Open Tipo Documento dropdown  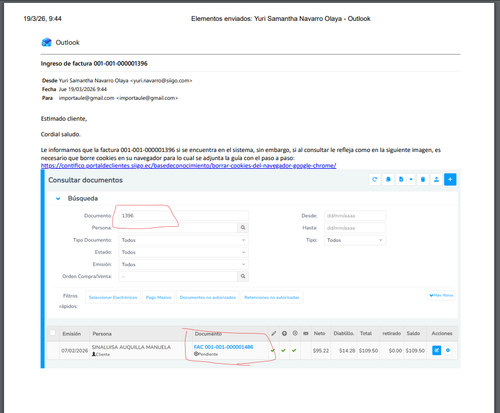pos(183,240)
